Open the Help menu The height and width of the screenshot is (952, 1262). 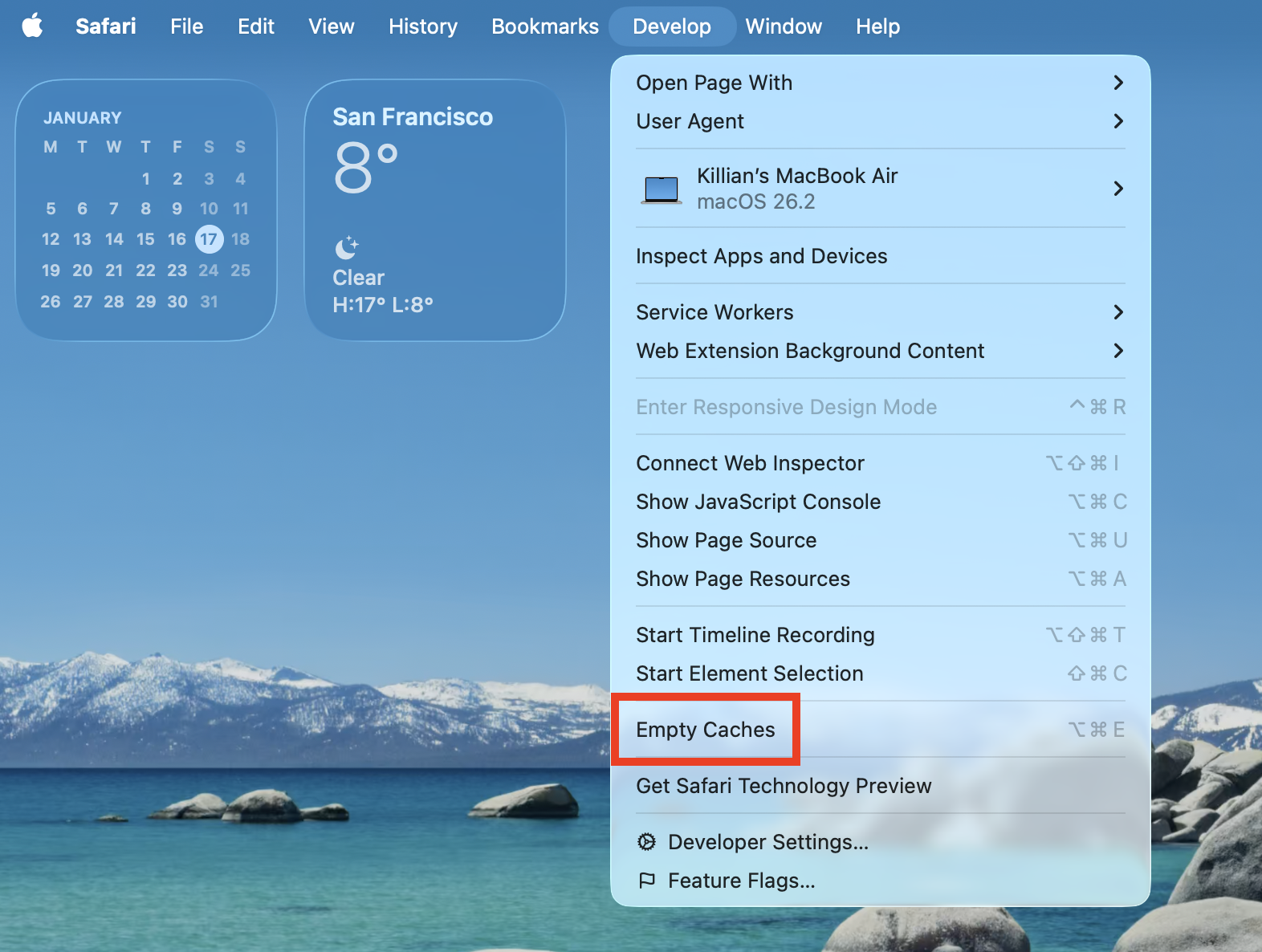[x=877, y=26]
